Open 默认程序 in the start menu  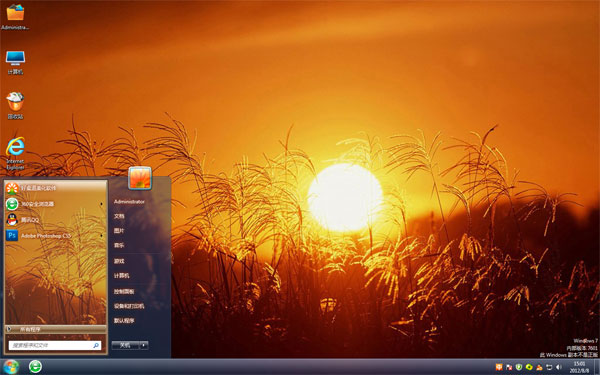tap(124, 321)
